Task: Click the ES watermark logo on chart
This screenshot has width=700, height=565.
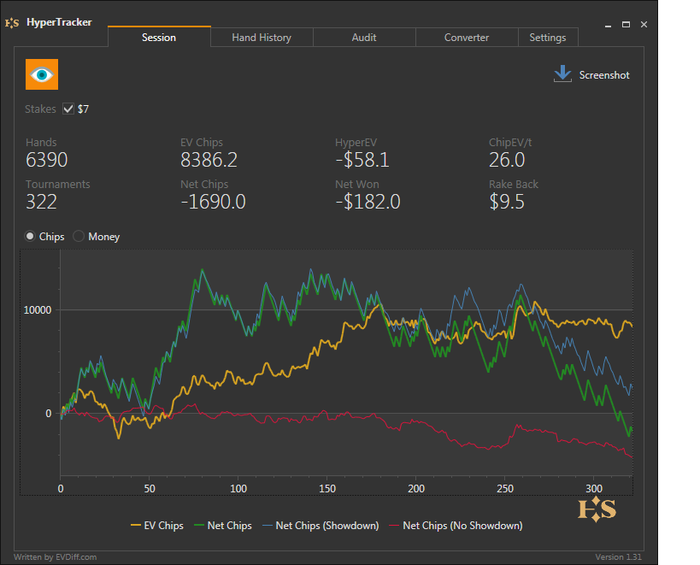Action: [x=597, y=509]
